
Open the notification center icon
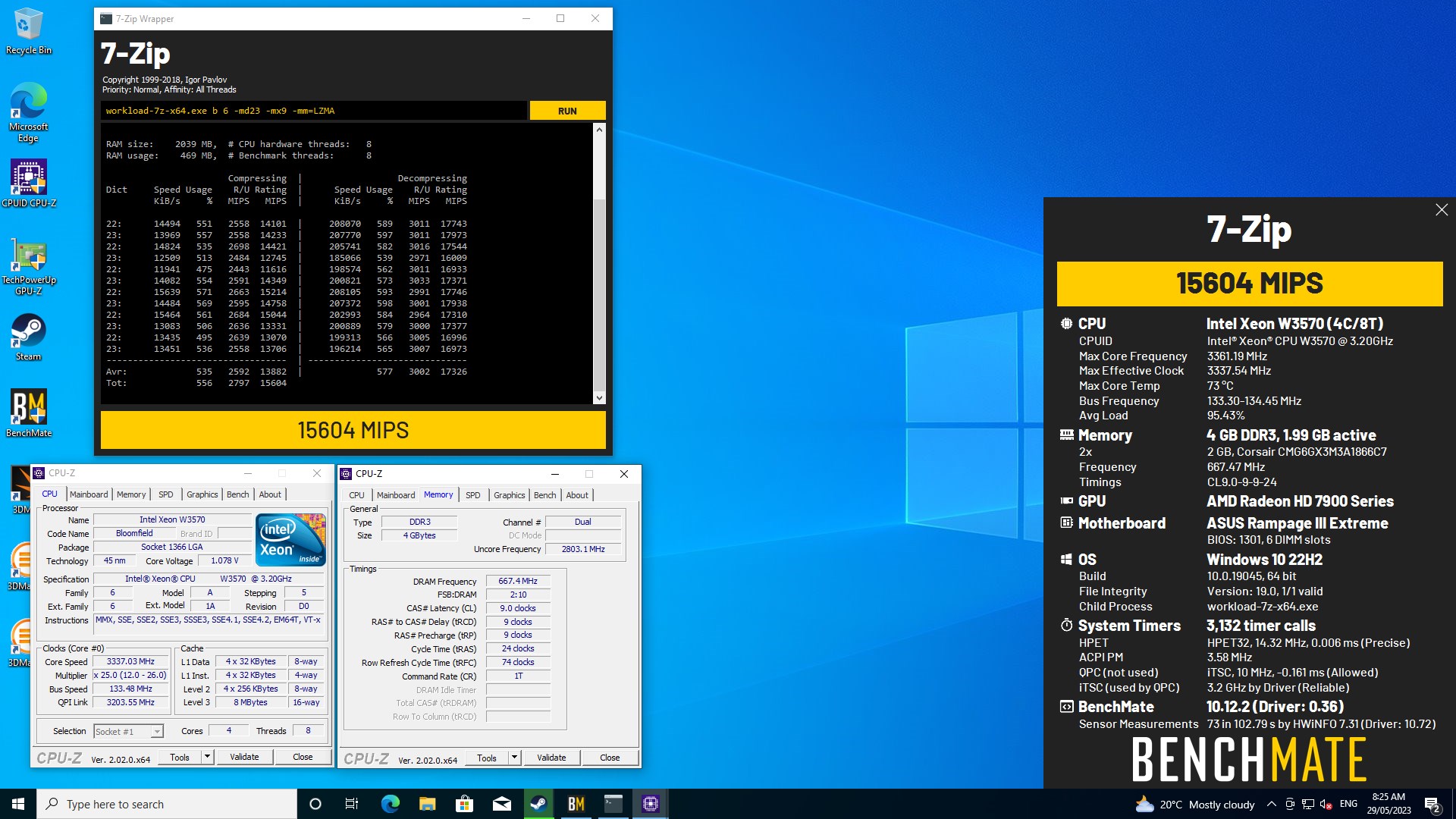(x=1432, y=804)
